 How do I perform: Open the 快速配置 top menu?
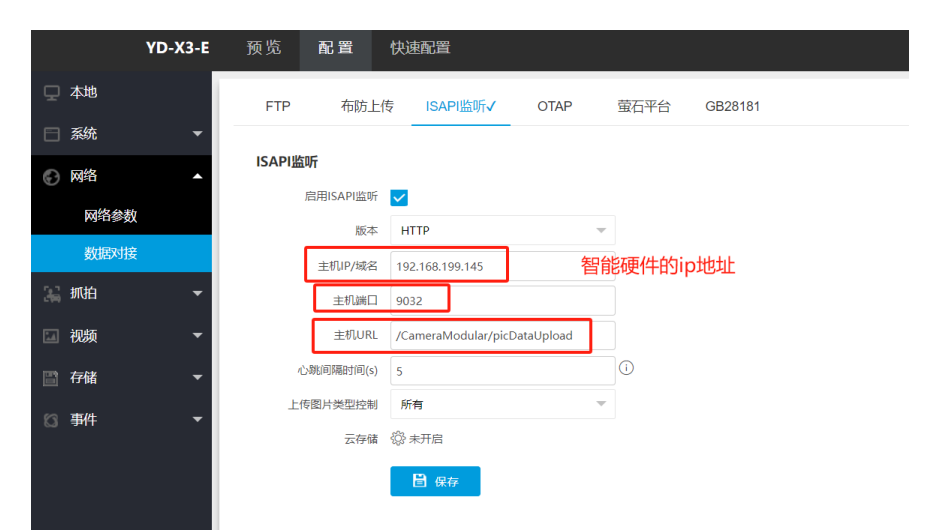click(420, 48)
